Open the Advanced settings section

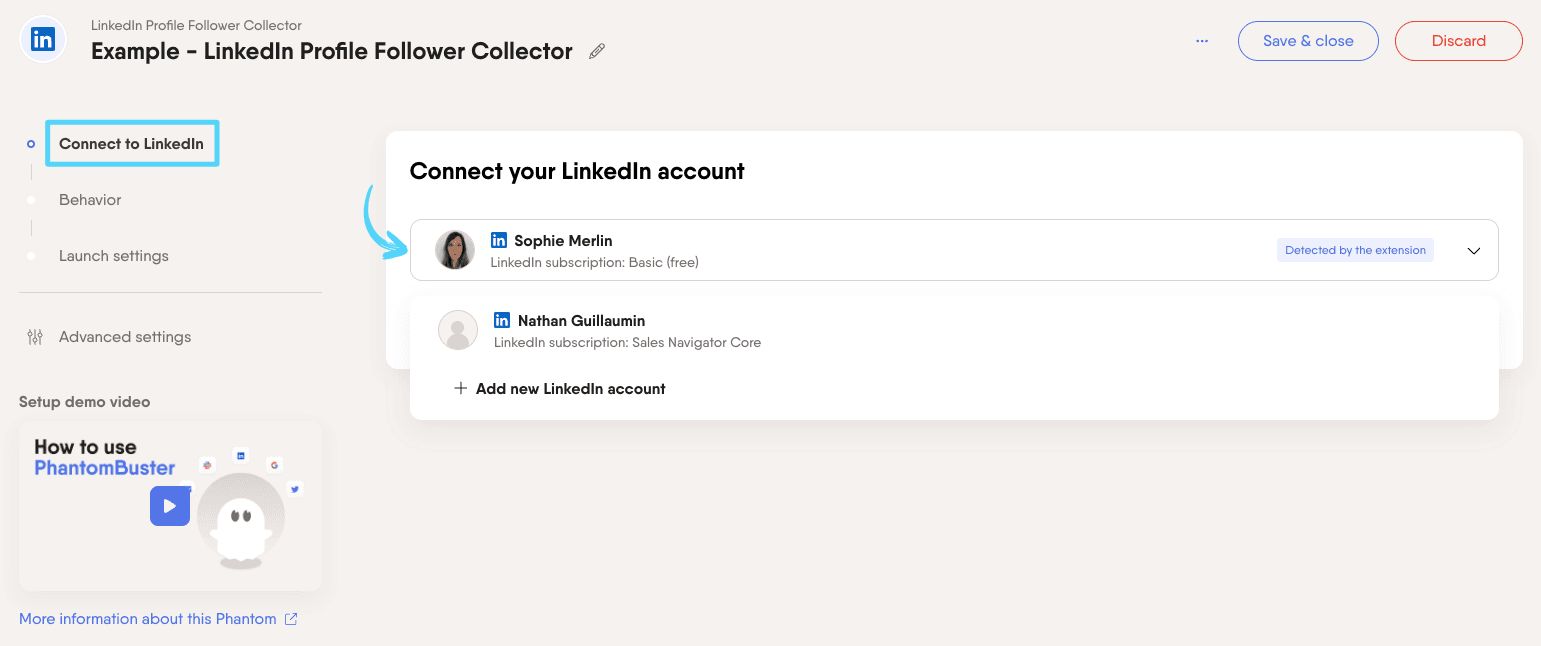(x=124, y=337)
